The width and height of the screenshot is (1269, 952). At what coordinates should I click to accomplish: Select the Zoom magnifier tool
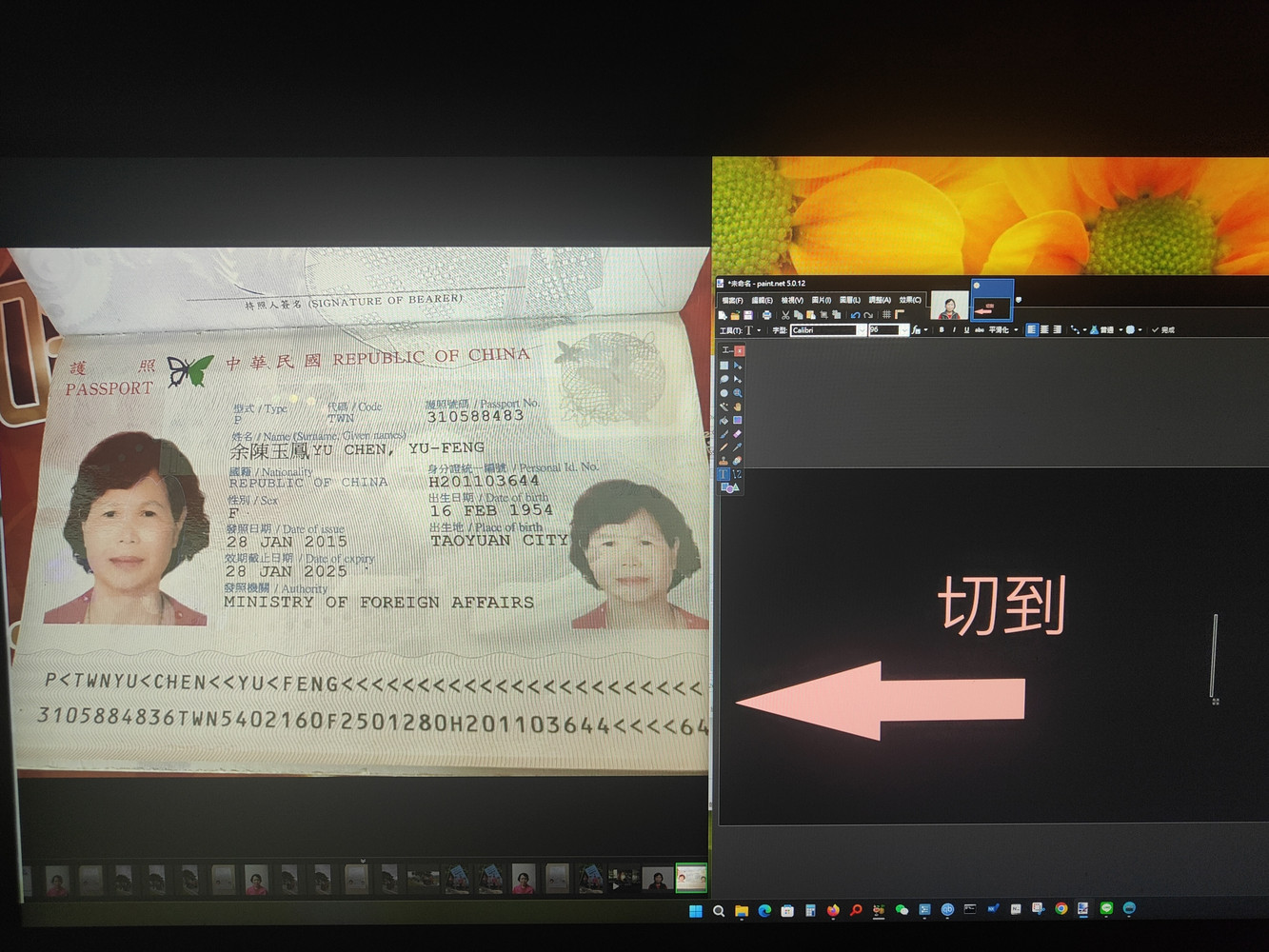pyautogui.click(x=737, y=393)
